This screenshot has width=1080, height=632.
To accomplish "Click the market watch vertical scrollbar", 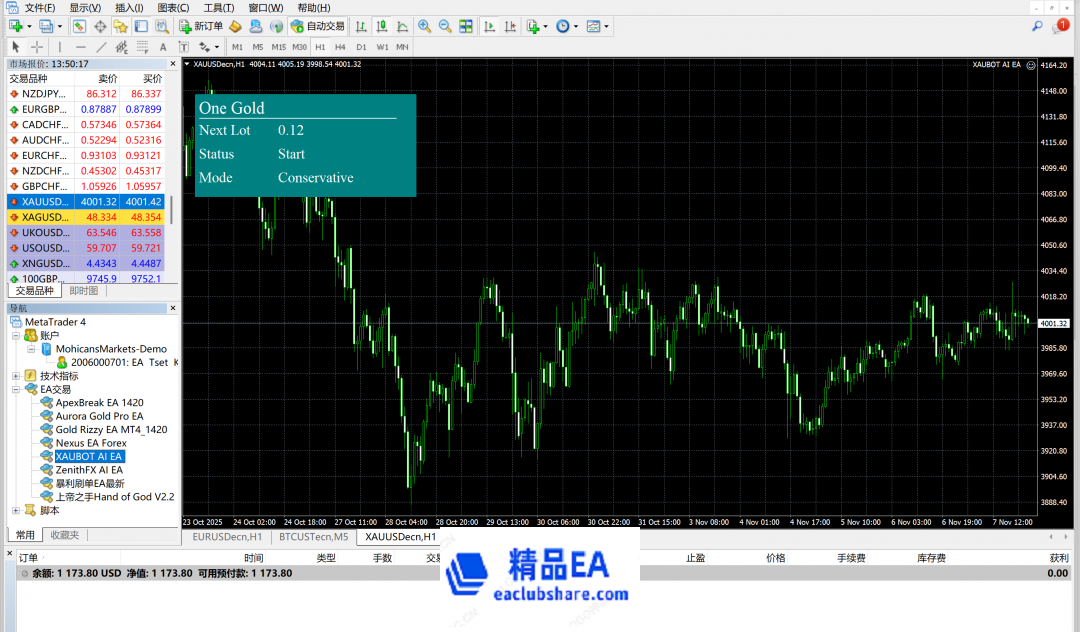I will pos(171,210).
